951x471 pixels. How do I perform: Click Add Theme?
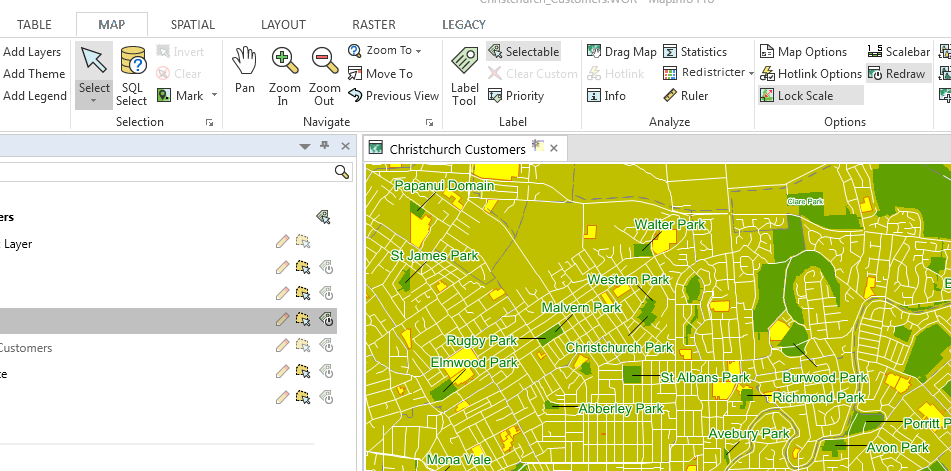[33, 74]
